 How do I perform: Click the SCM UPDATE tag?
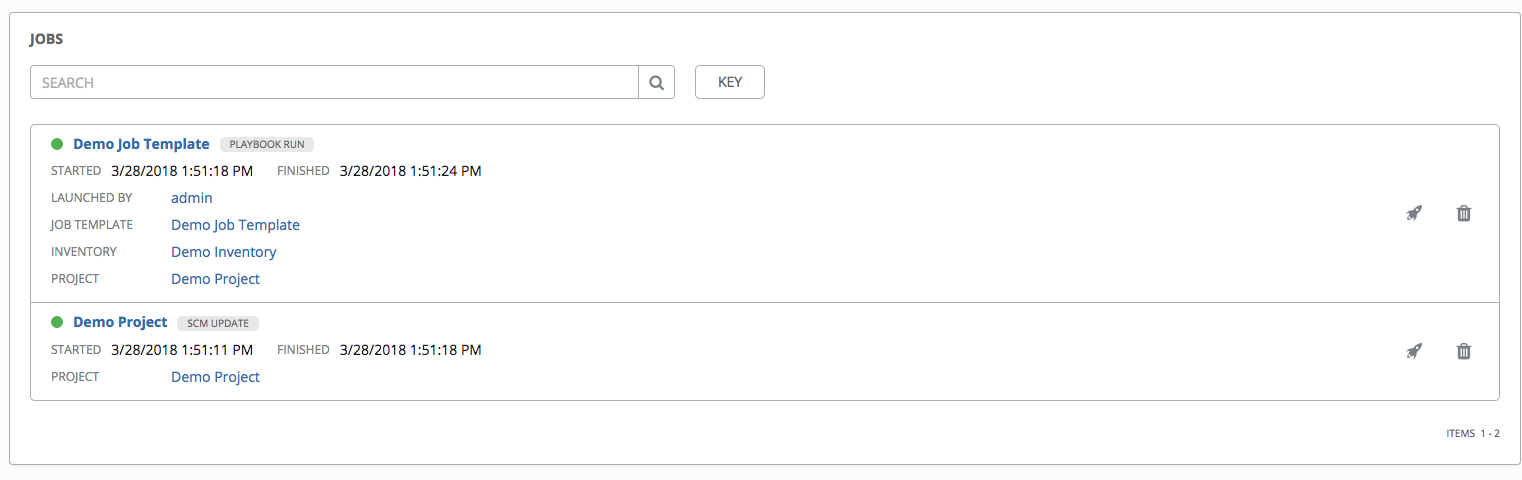[218, 323]
